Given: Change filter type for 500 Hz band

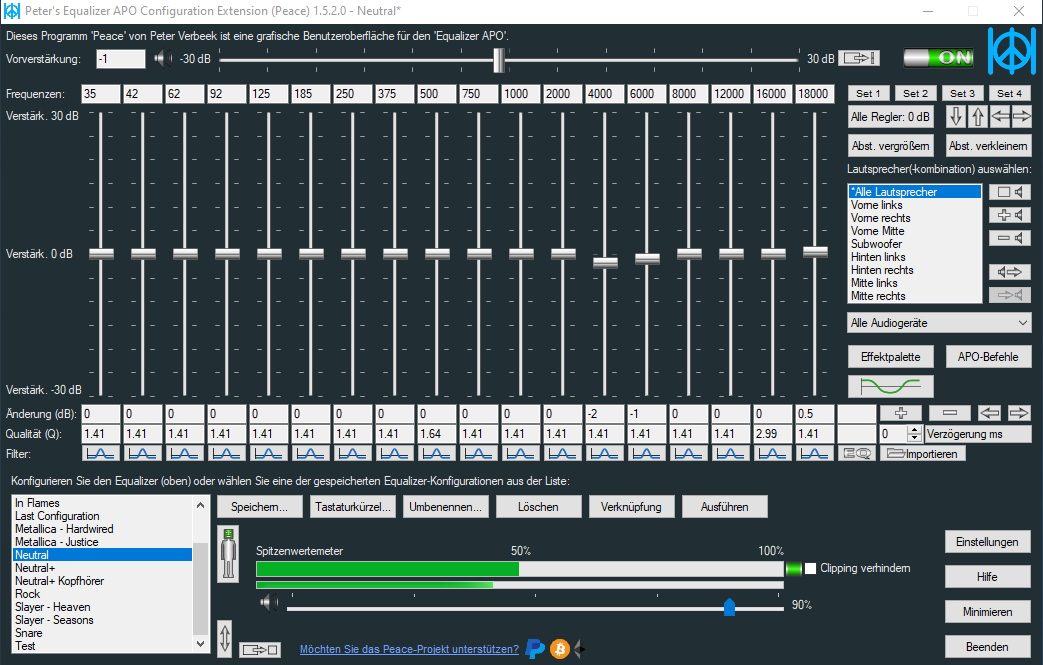Looking at the screenshot, I should point(436,454).
